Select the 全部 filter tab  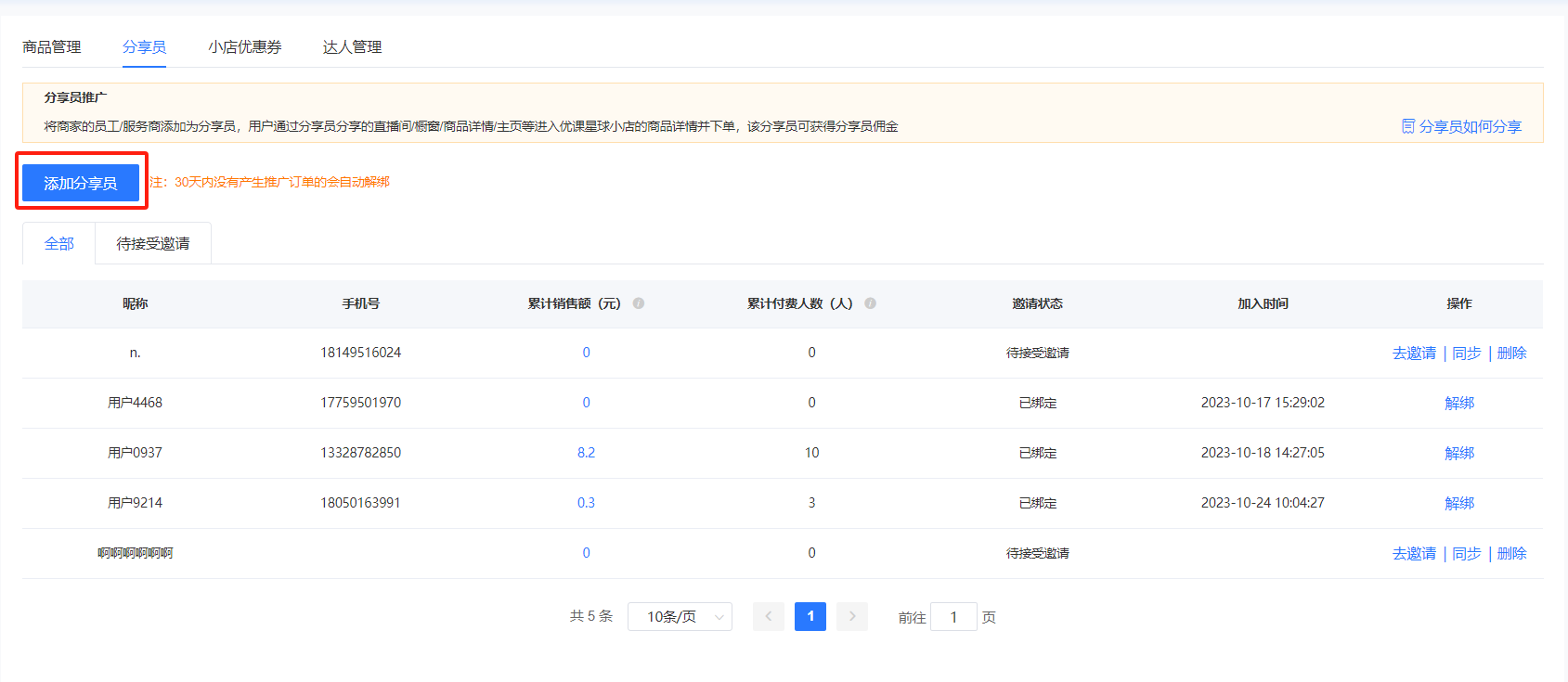[x=59, y=243]
